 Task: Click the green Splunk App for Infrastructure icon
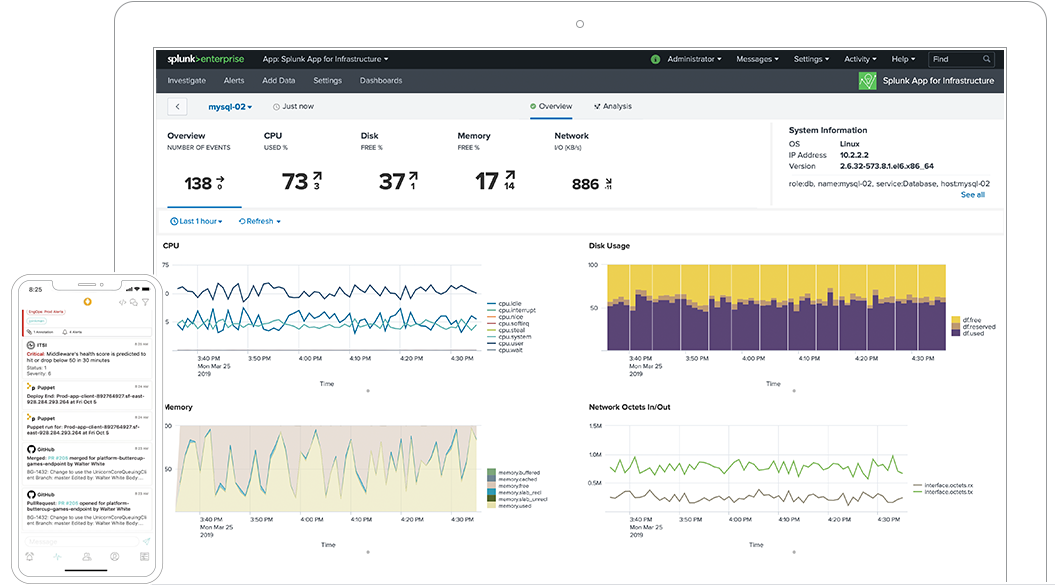point(867,80)
